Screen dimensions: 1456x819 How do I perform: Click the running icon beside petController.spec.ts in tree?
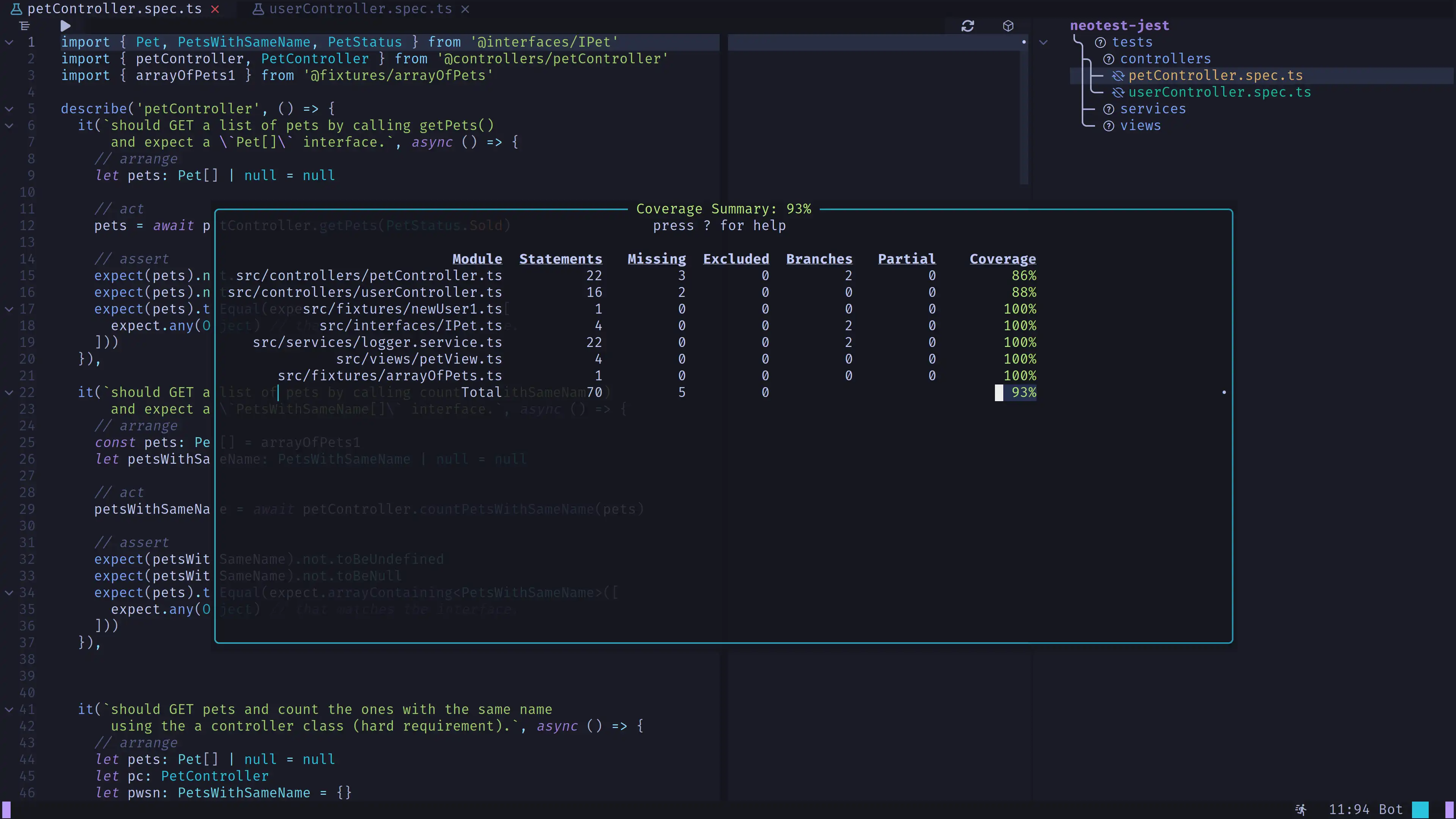tap(1118, 76)
